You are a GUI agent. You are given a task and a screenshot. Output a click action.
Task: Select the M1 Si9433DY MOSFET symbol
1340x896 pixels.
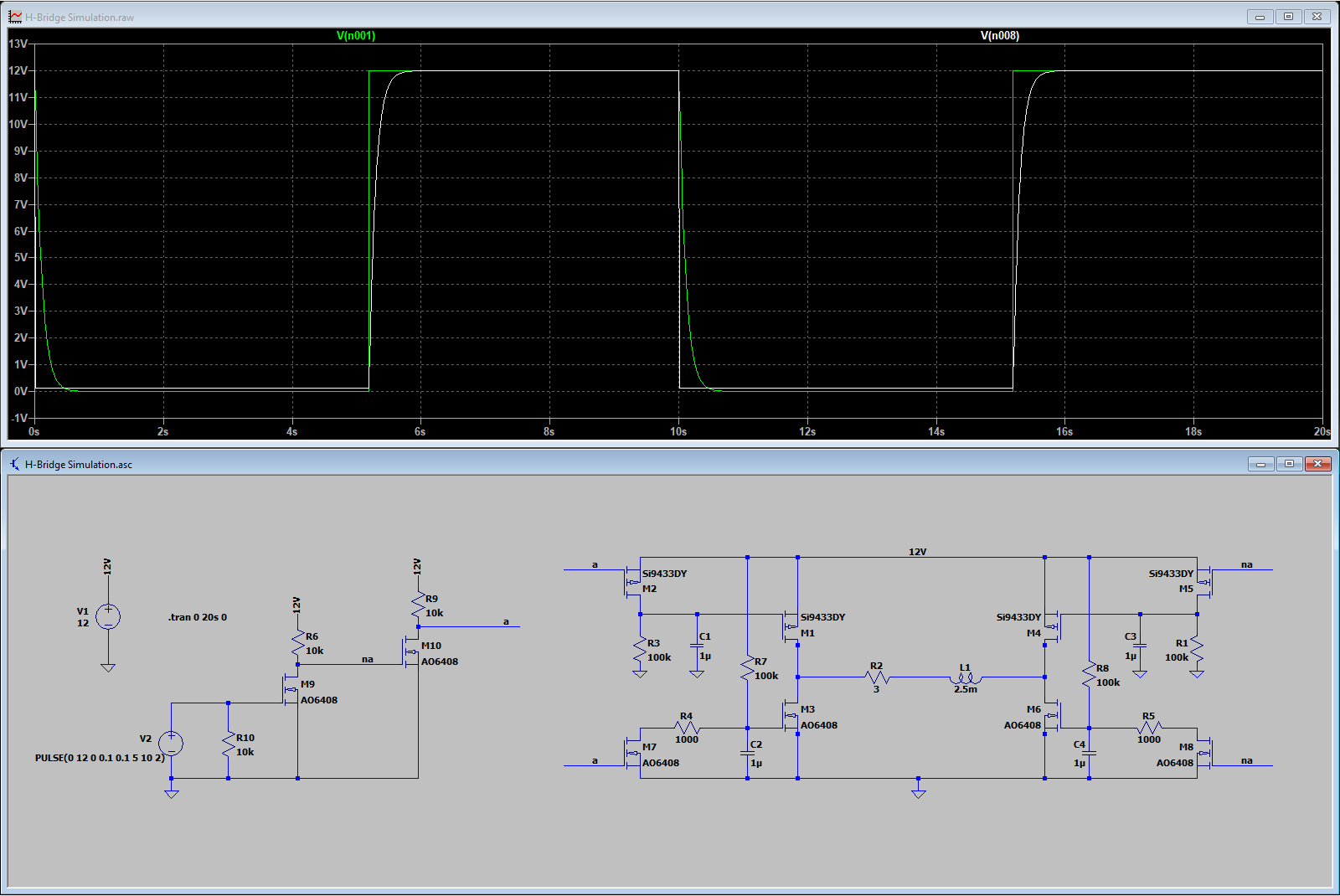coord(791,626)
